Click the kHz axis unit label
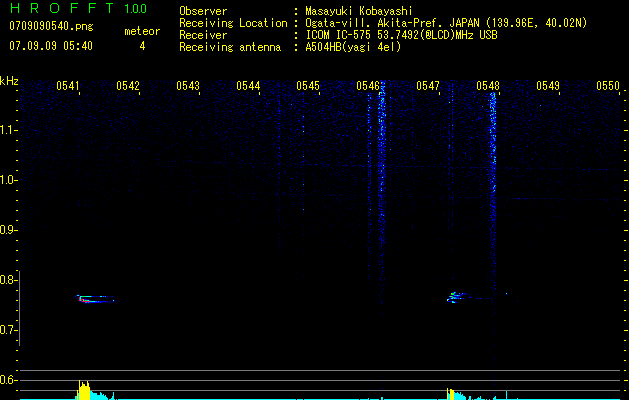This screenshot has width=629, height=400. (9, 81)
